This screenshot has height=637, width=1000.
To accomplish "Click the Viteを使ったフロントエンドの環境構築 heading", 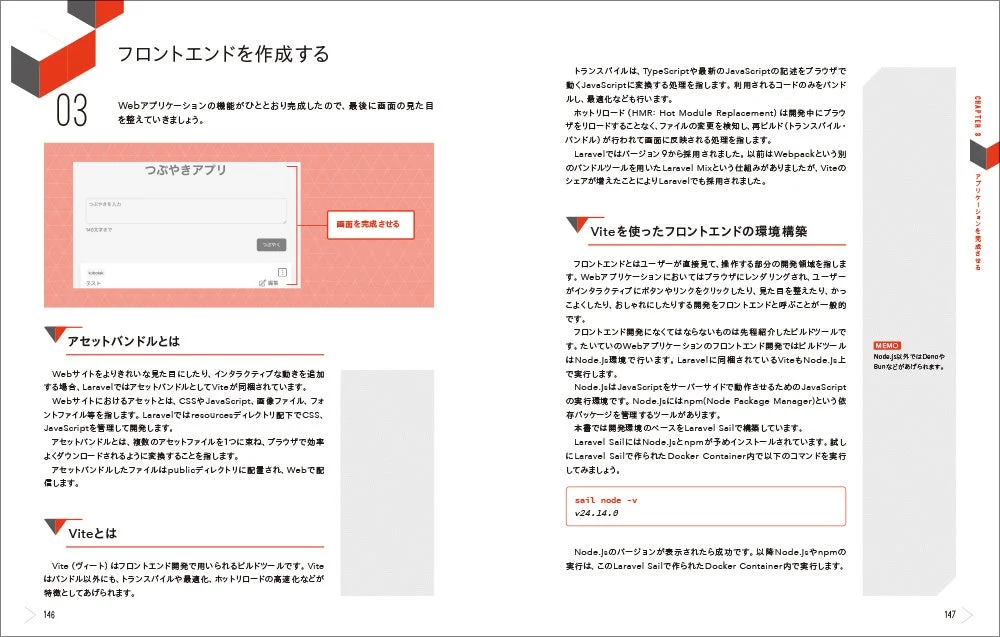I will click(x=699, y=231).
